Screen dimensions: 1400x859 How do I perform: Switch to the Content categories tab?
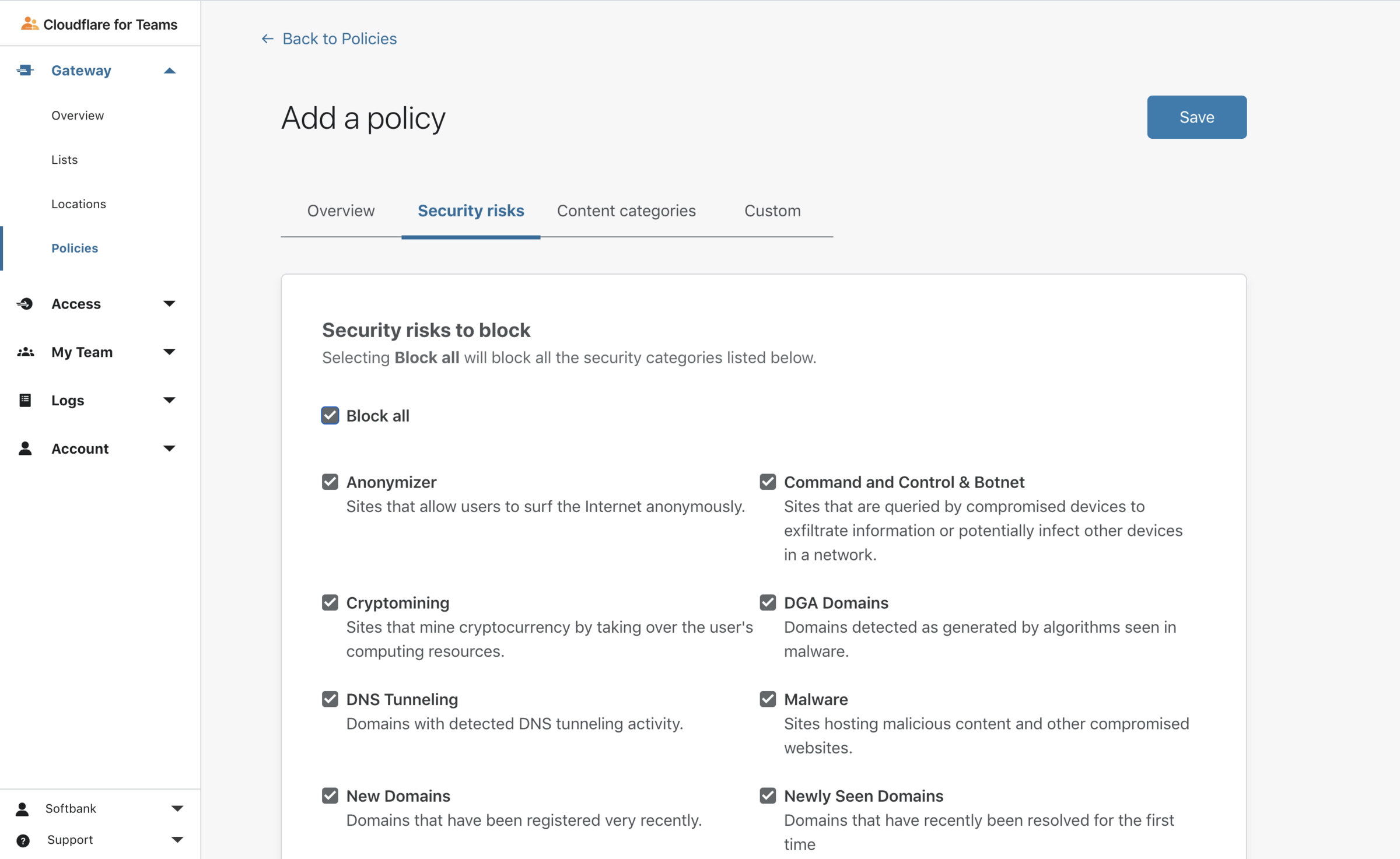[x=626, y=211]
